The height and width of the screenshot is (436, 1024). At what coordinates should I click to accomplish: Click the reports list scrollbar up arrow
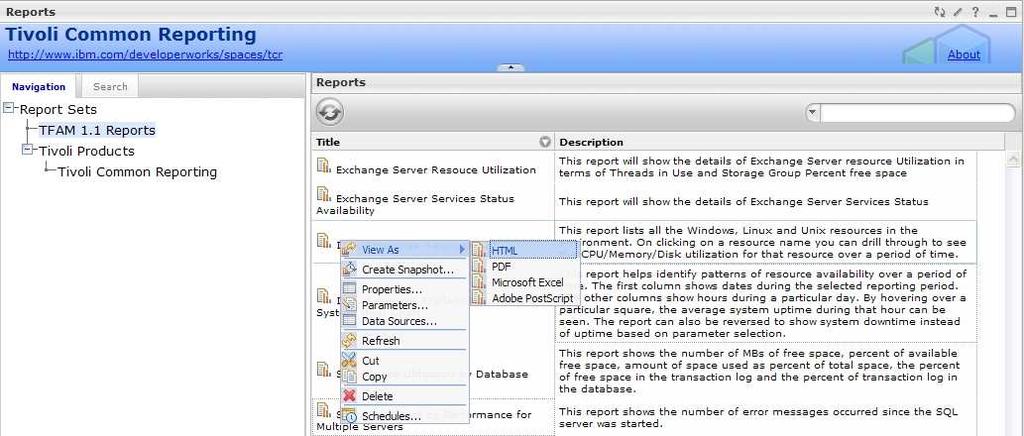[1014, 159]
